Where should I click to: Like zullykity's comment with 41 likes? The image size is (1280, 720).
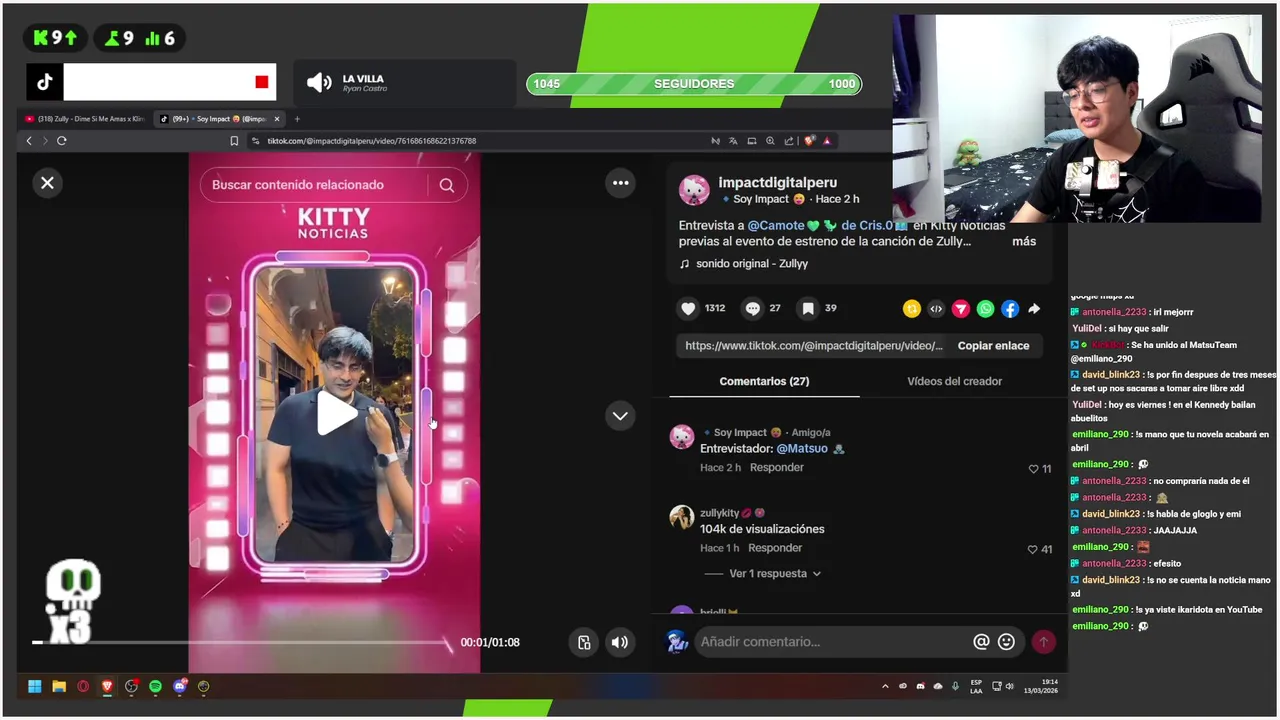tap(1033, 549)
